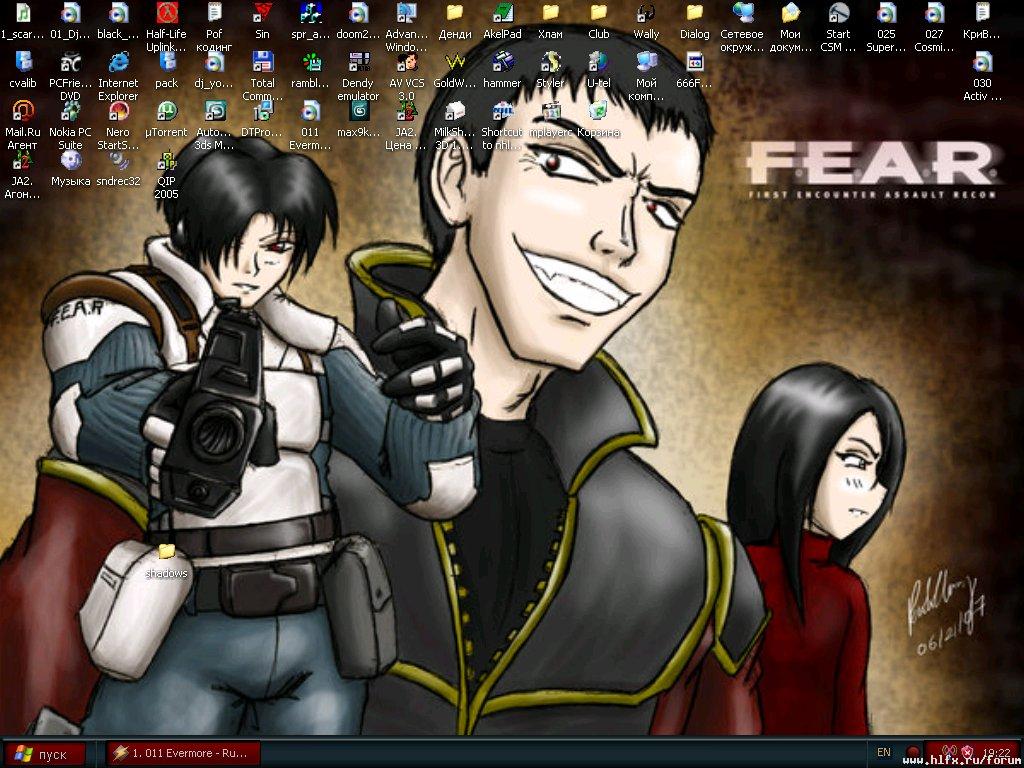Select the QIP 2005 messenger icon
Image resolution: width=1024 pixels, height=768 pixels.
tap(166, 160)
